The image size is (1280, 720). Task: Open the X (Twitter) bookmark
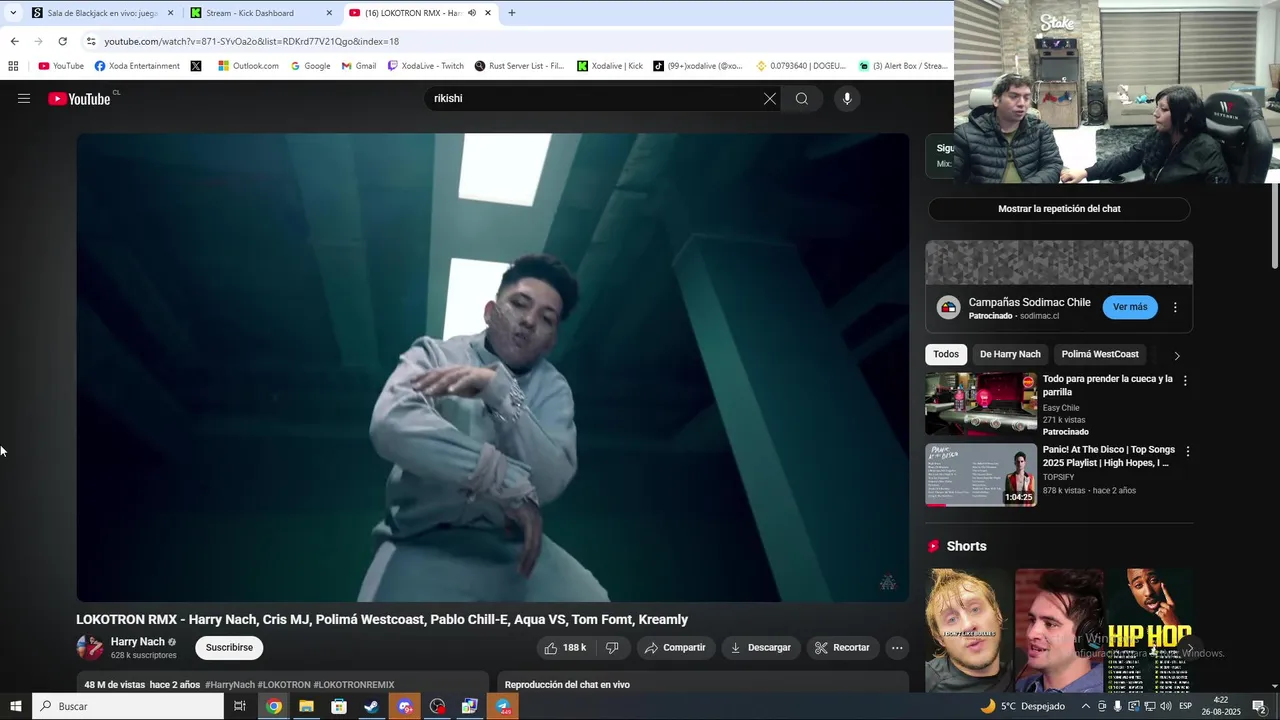click(x=196, y=66)
